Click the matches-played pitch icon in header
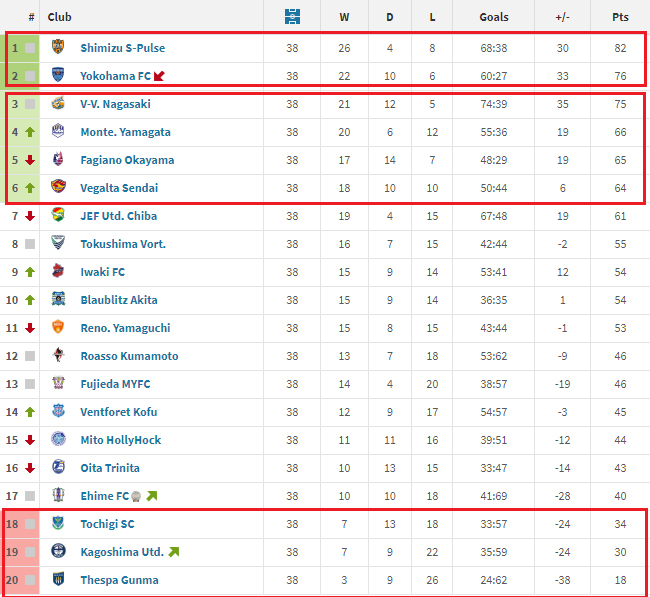The height and width of the screenshot is (597, 650). point(292,16)
